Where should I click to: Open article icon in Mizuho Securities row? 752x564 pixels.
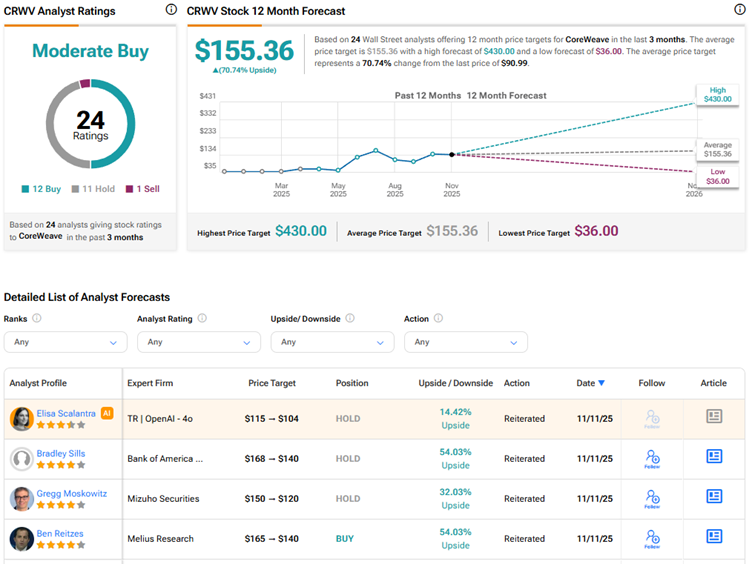tap(714, 496)
